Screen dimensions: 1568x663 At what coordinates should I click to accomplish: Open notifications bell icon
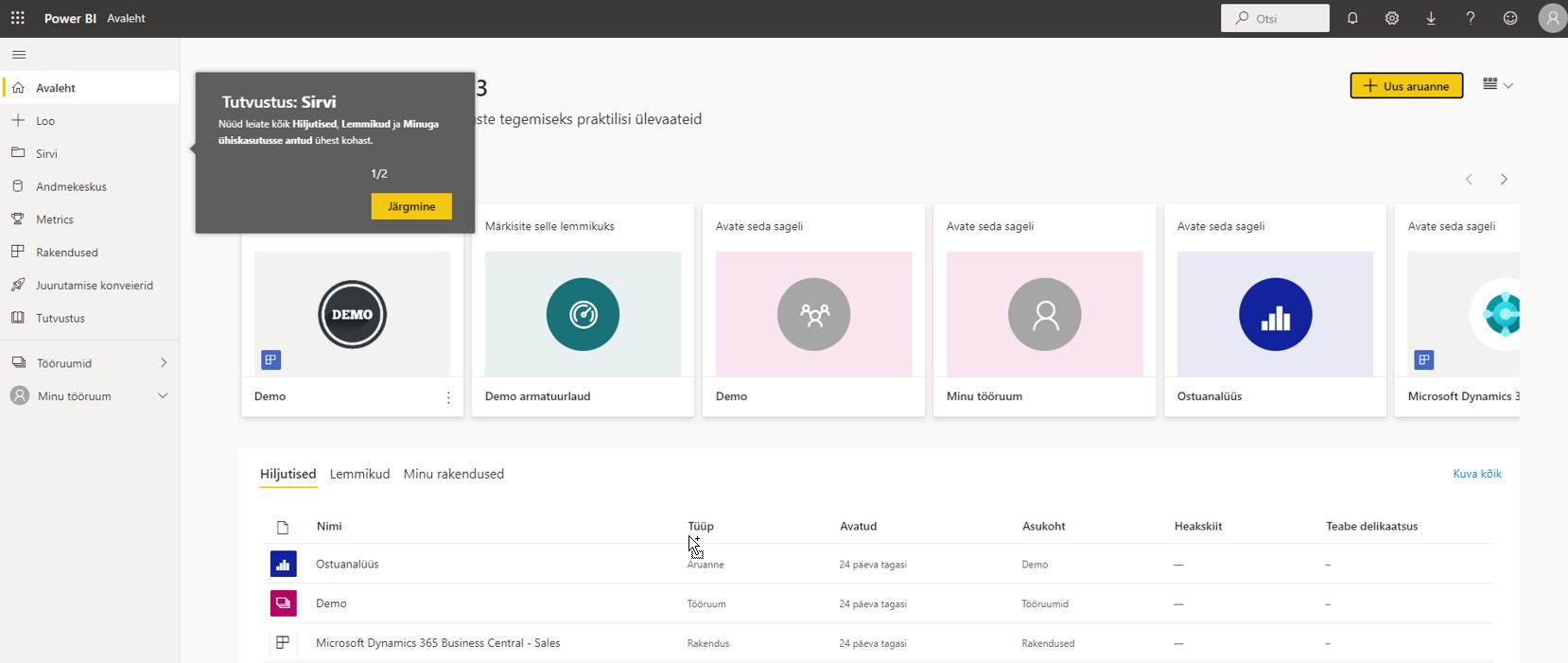1352,18
